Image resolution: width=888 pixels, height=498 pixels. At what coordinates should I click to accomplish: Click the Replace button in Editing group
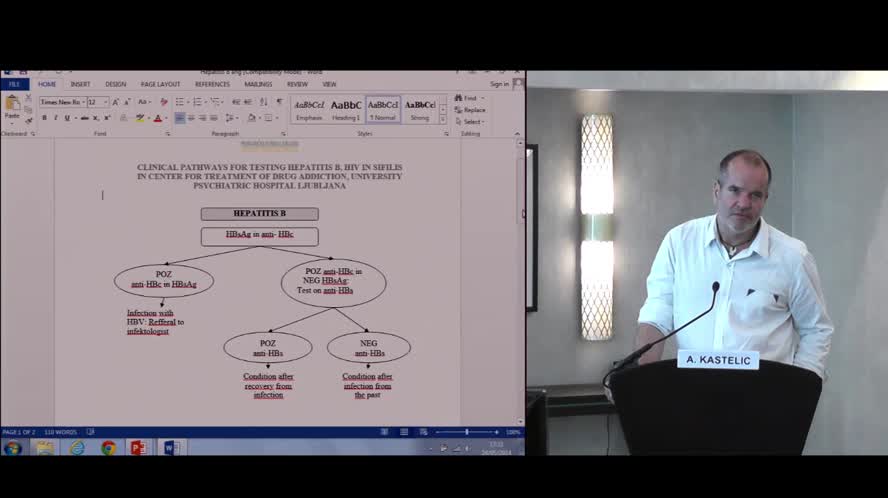(472, 110)
